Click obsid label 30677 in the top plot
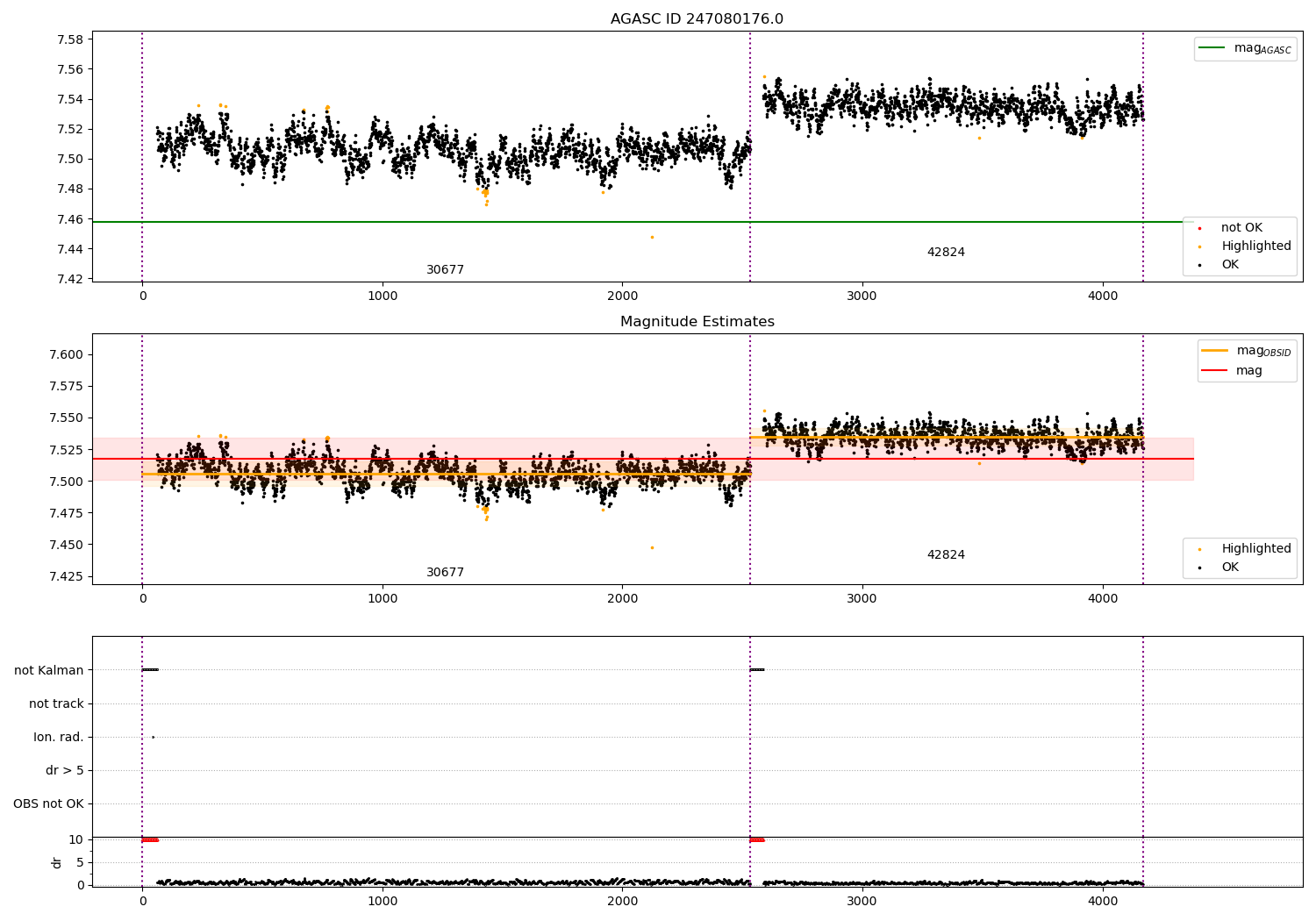 (445, 270)
